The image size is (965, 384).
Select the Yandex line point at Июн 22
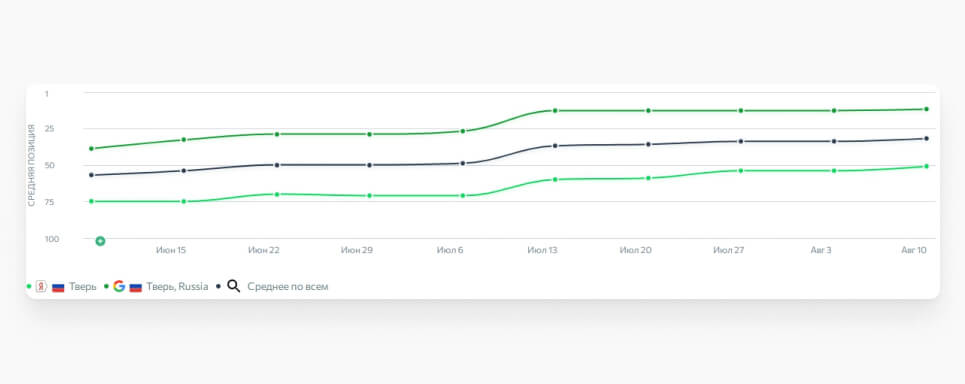(x=277, y=194)
